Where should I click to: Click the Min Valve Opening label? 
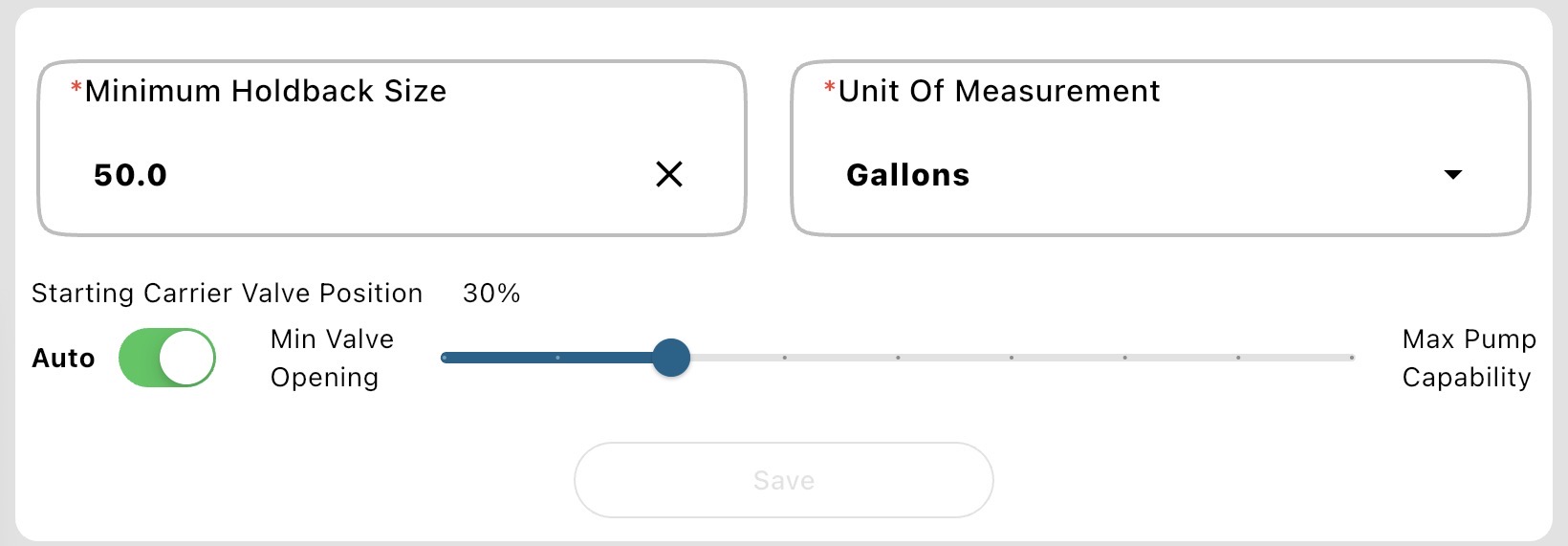(x=332, y=359)
